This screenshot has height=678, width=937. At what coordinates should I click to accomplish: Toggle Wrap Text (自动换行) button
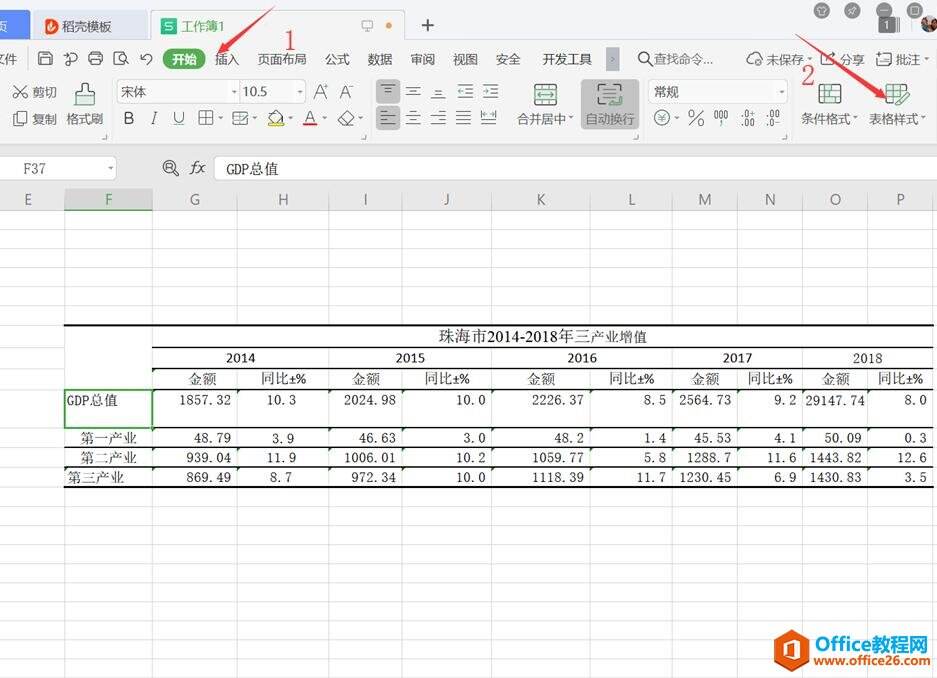[x=610, y=105]
